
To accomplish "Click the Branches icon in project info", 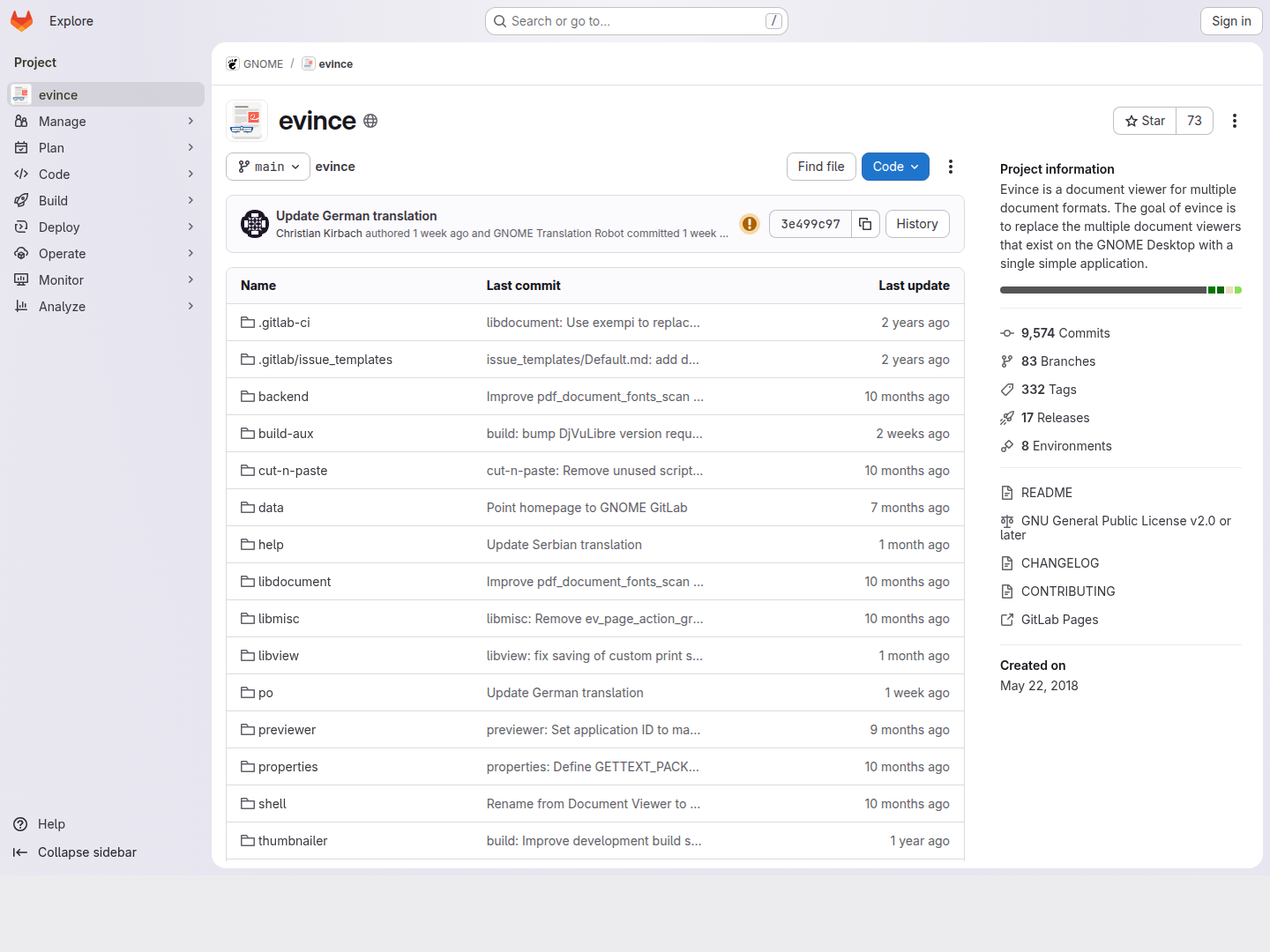I will click(x=1007, y=361).
